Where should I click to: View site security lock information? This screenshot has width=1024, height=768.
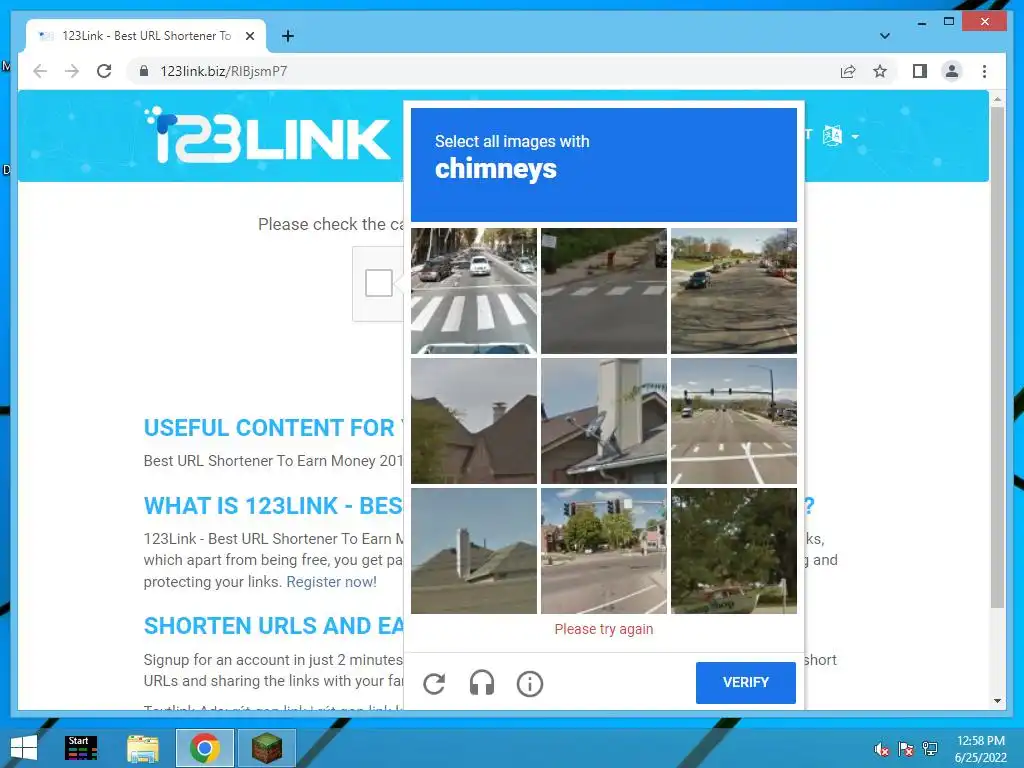click(x=144, y=71)
